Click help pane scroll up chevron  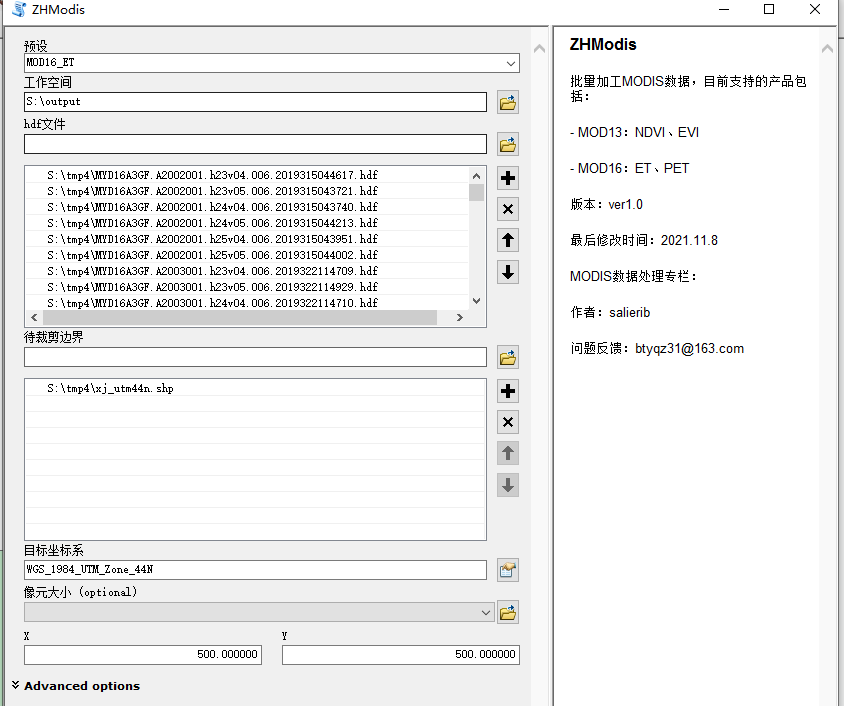pyautogui.click(x=827, y=49)
